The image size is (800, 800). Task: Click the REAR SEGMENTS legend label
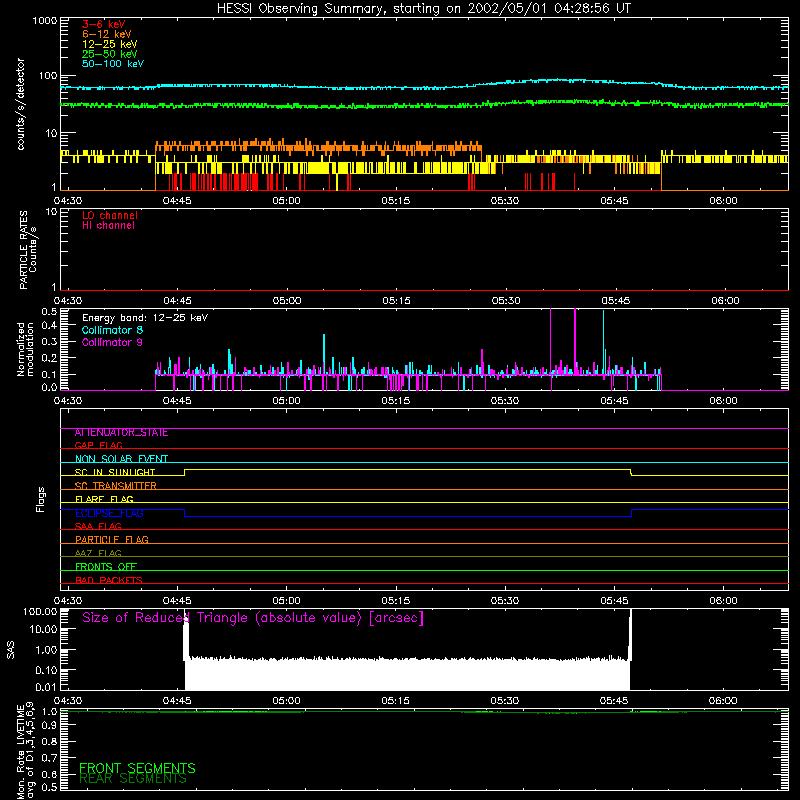coord(133,779)
